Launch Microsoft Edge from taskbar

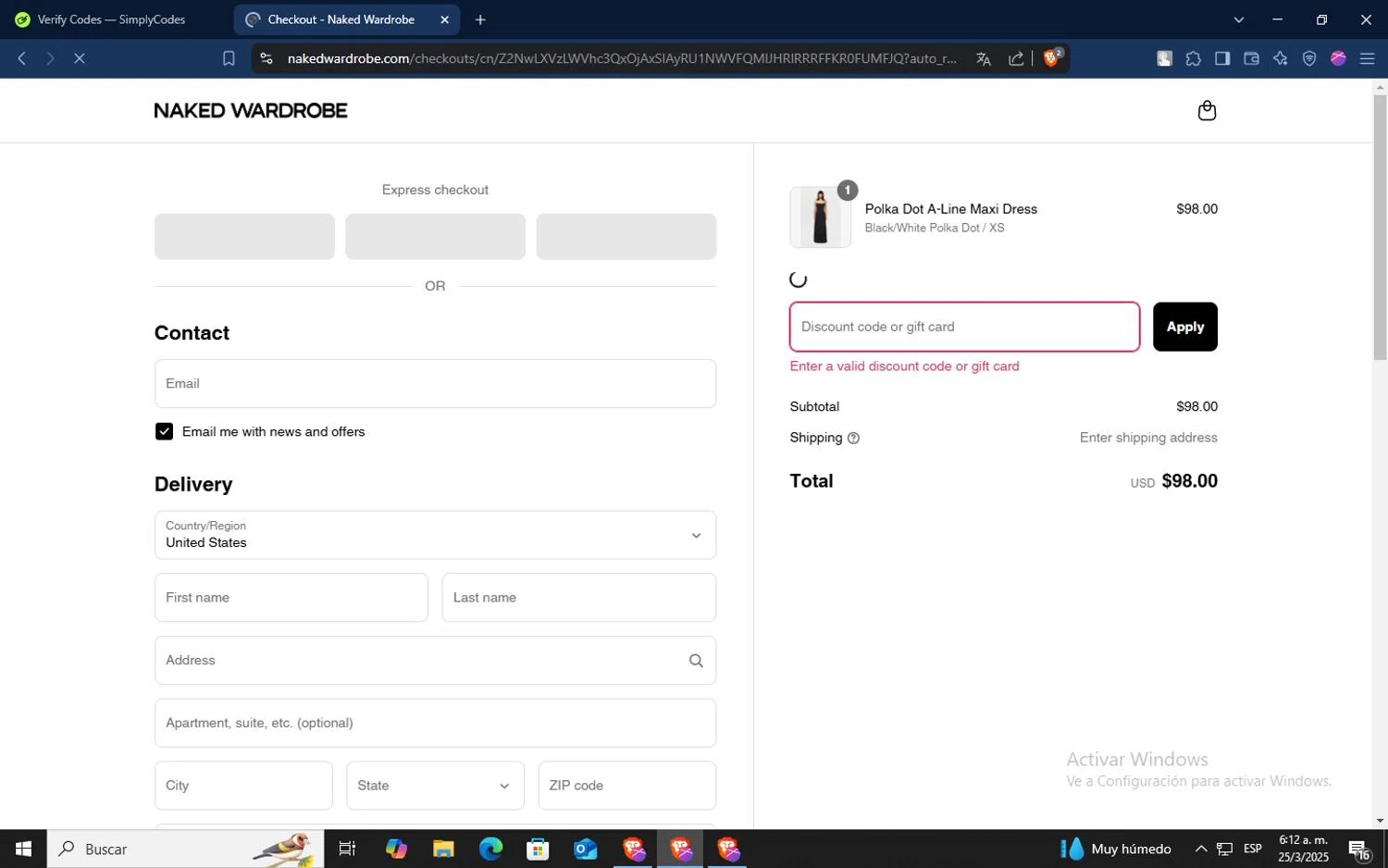click(x=490, y=849)
